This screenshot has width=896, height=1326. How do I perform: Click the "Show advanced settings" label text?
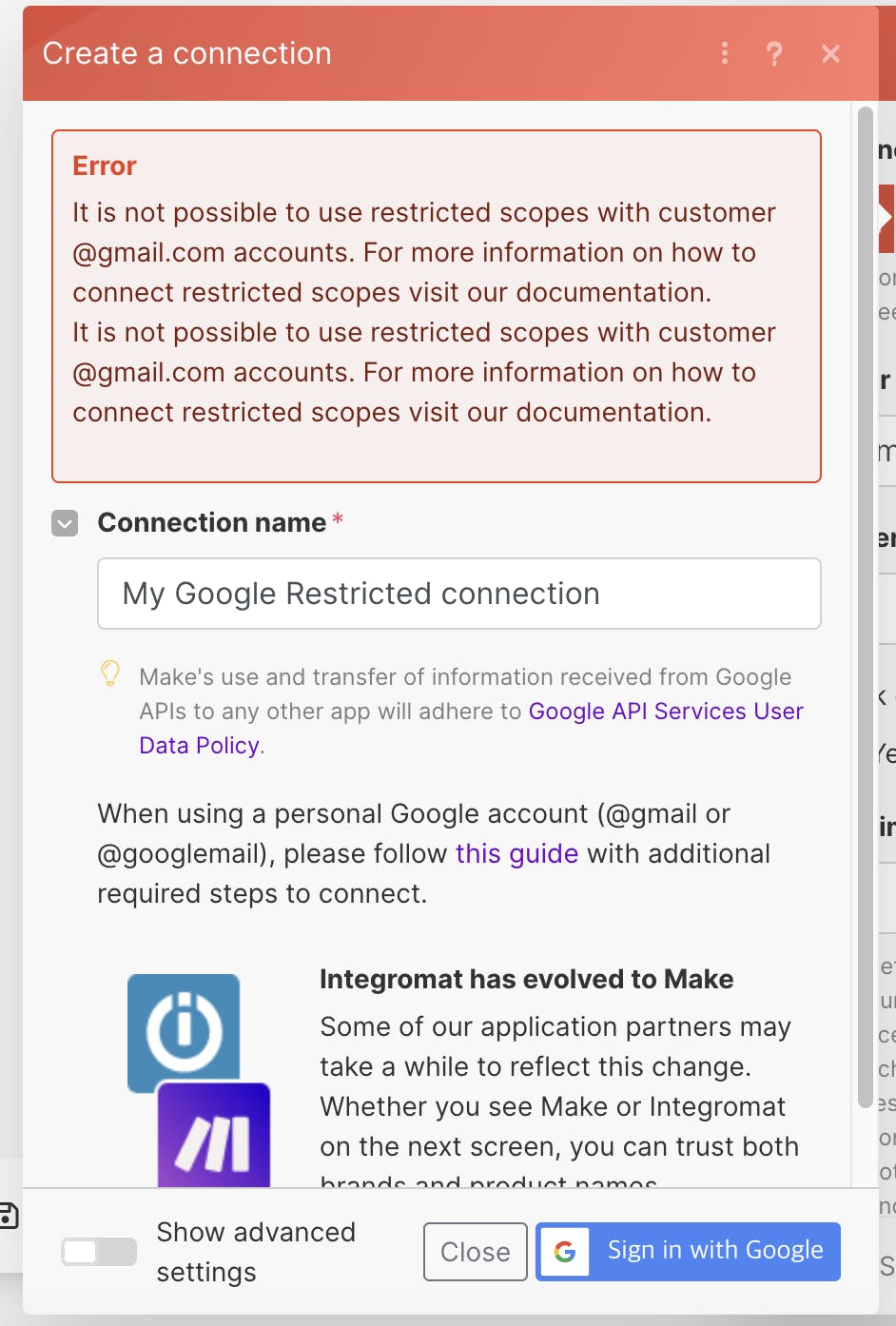point(256,1252)
